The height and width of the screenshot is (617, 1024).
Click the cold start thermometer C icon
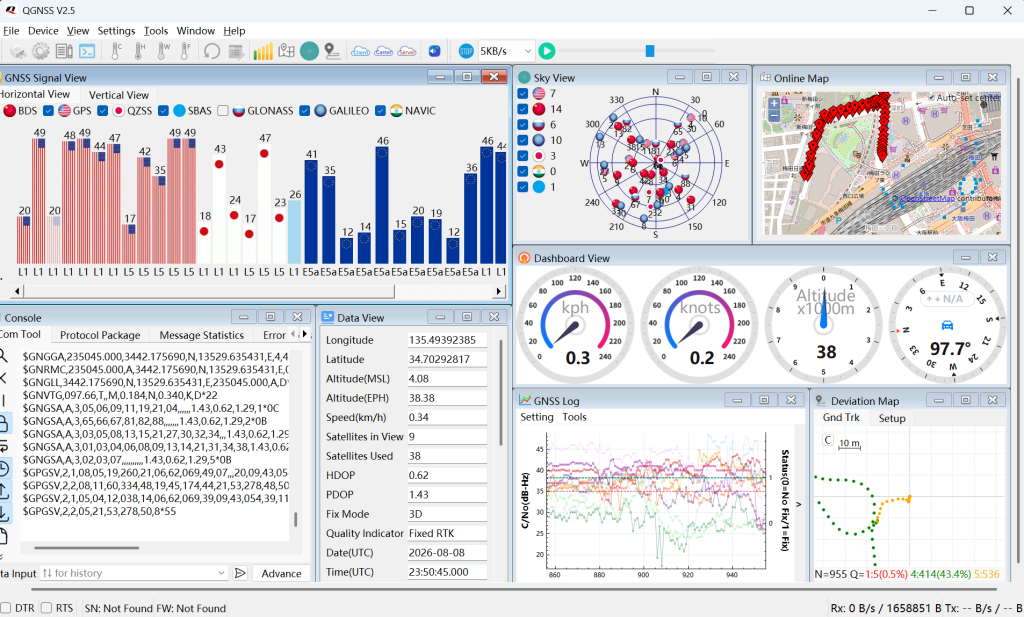116,51
